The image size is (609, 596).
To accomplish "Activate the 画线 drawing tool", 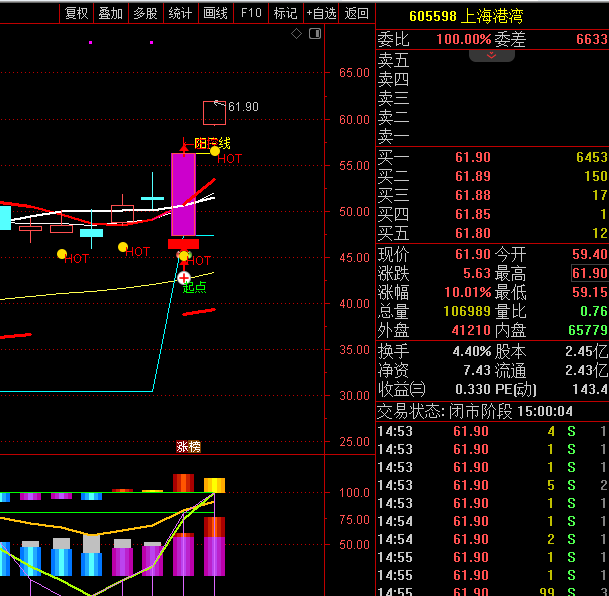I will pos(215,13).
